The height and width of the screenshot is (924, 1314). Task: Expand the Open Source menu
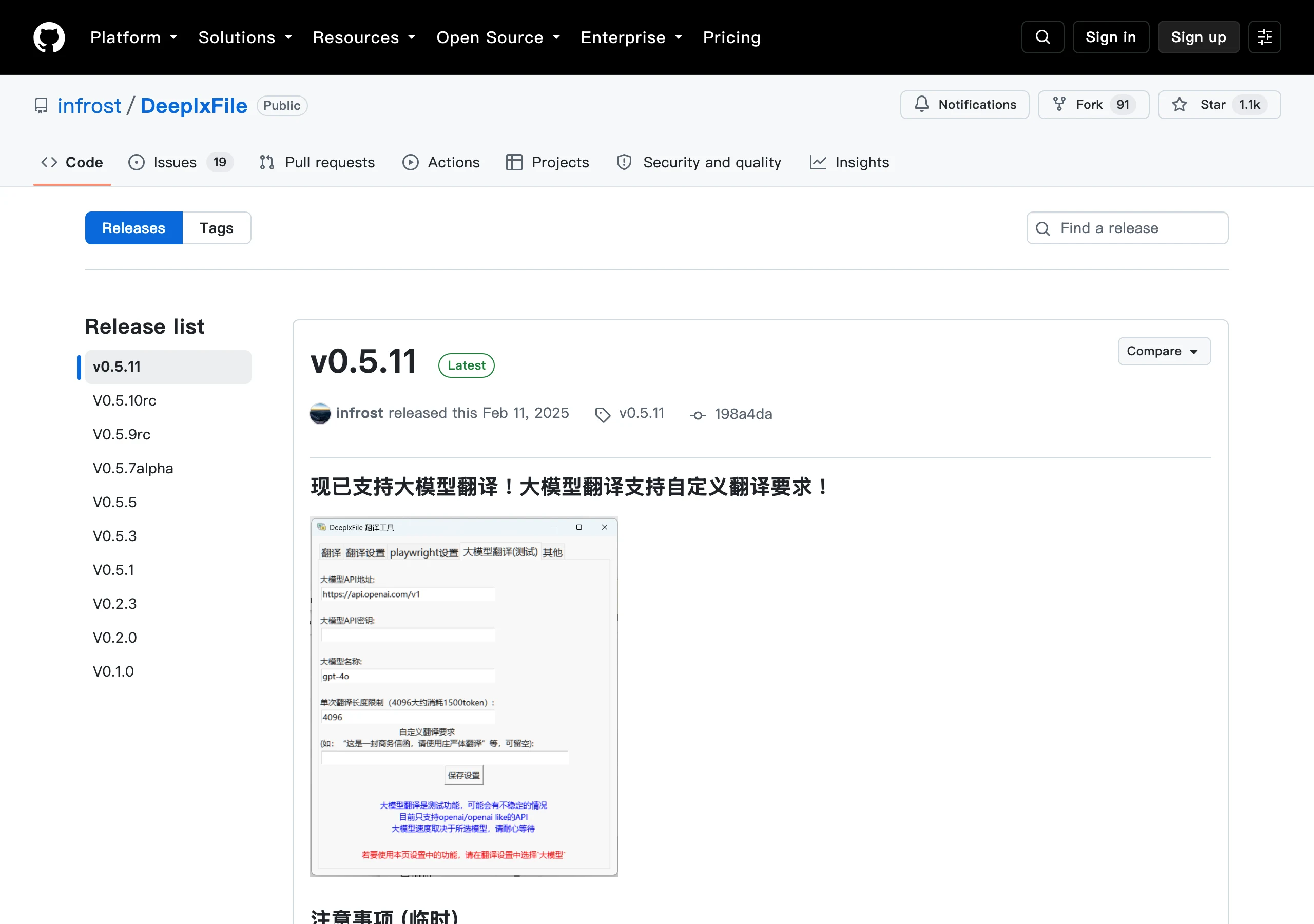[x=498, y=37]
